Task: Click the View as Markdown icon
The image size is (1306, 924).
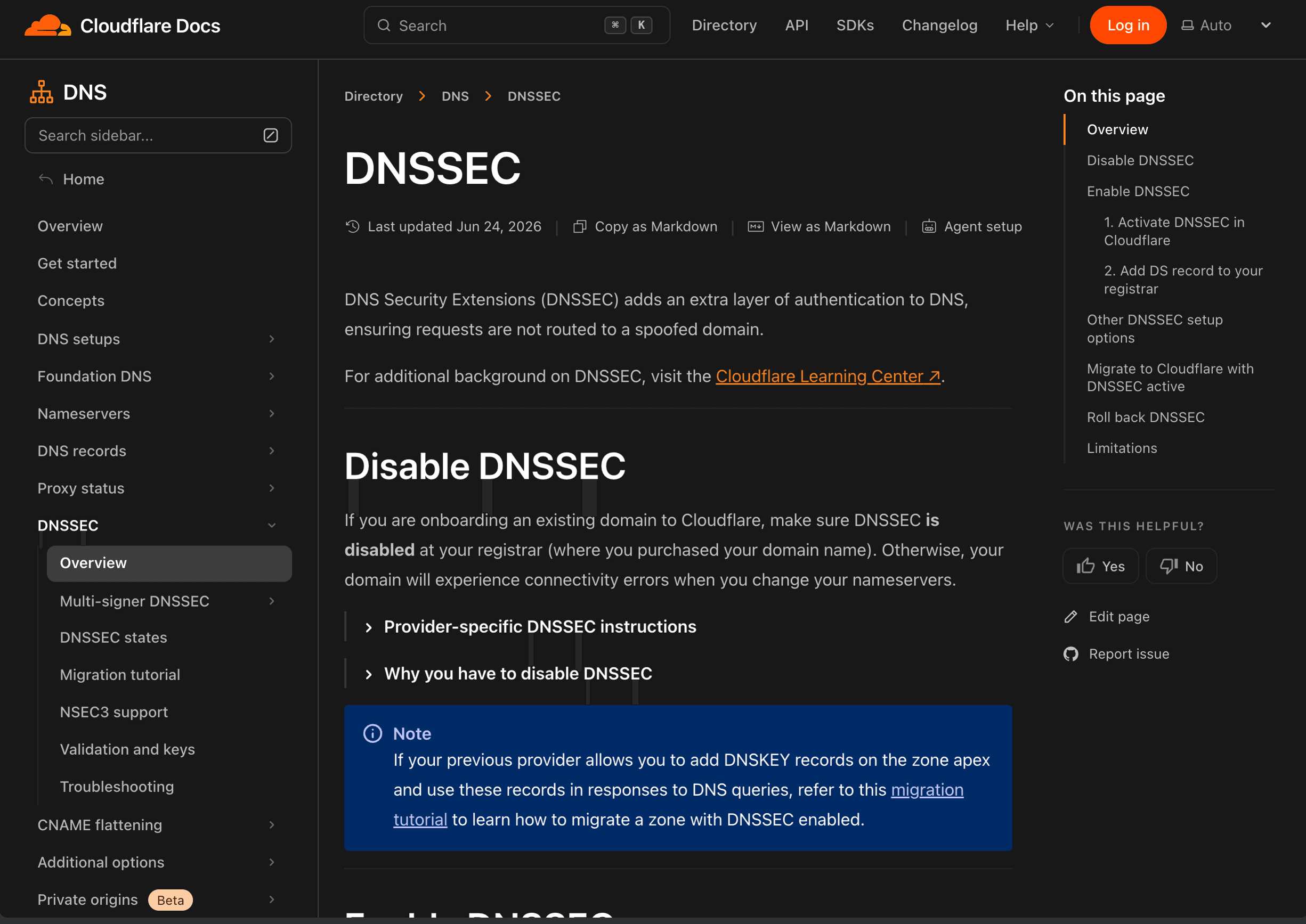Action: pyautogui.click(x=756, y=226)
